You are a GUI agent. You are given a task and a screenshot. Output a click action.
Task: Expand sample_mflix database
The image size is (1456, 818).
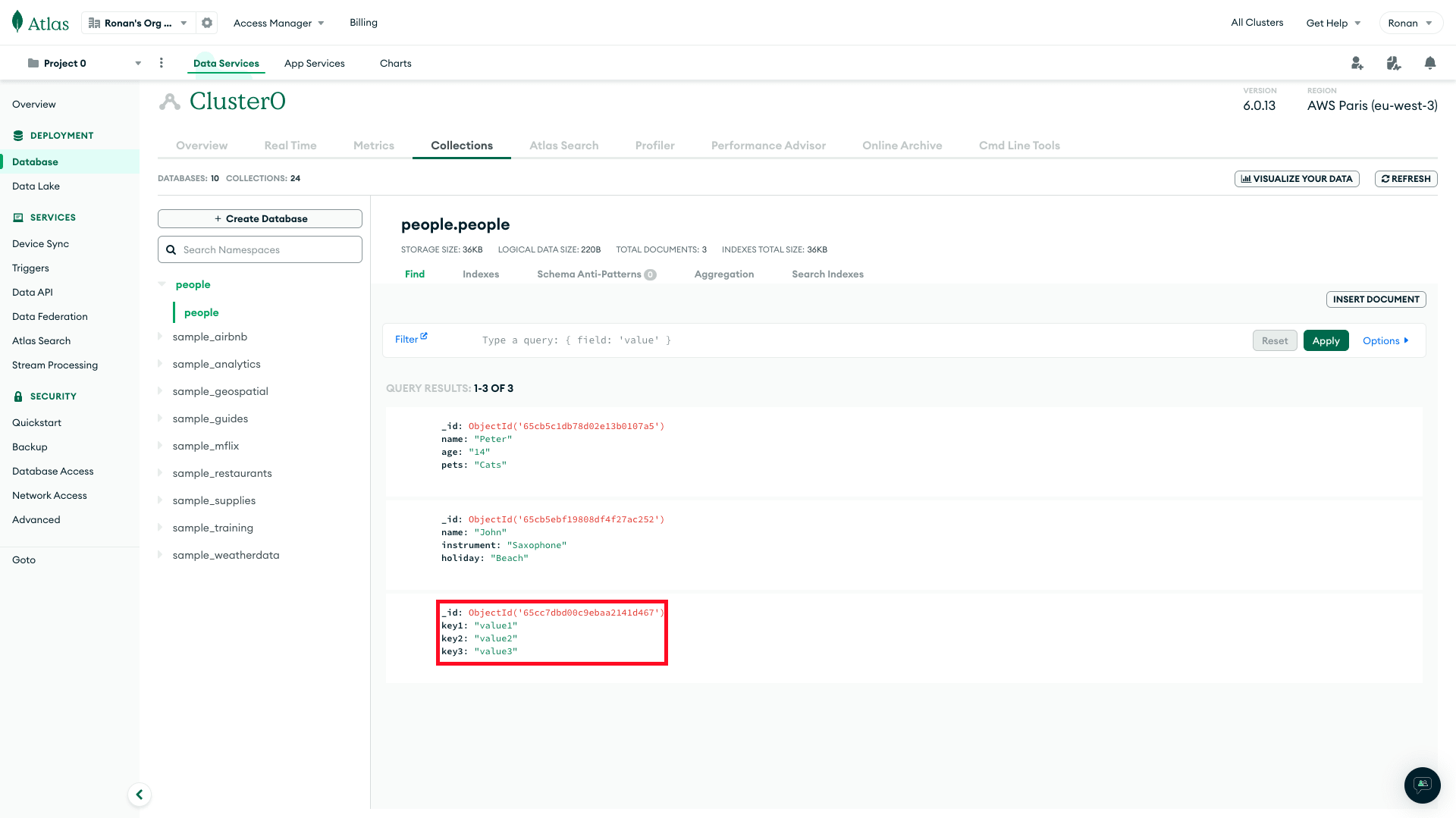point(160,445)
